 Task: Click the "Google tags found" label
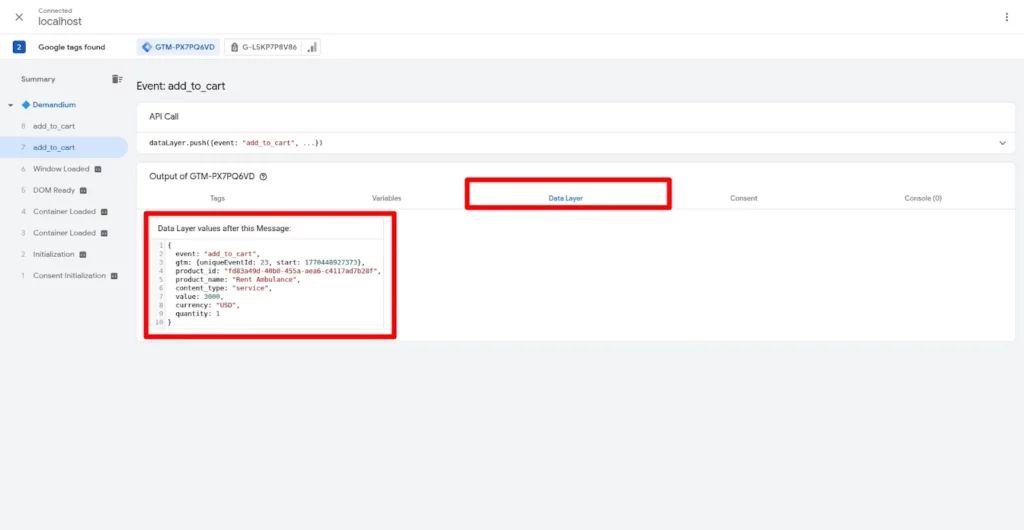[71, 47]
